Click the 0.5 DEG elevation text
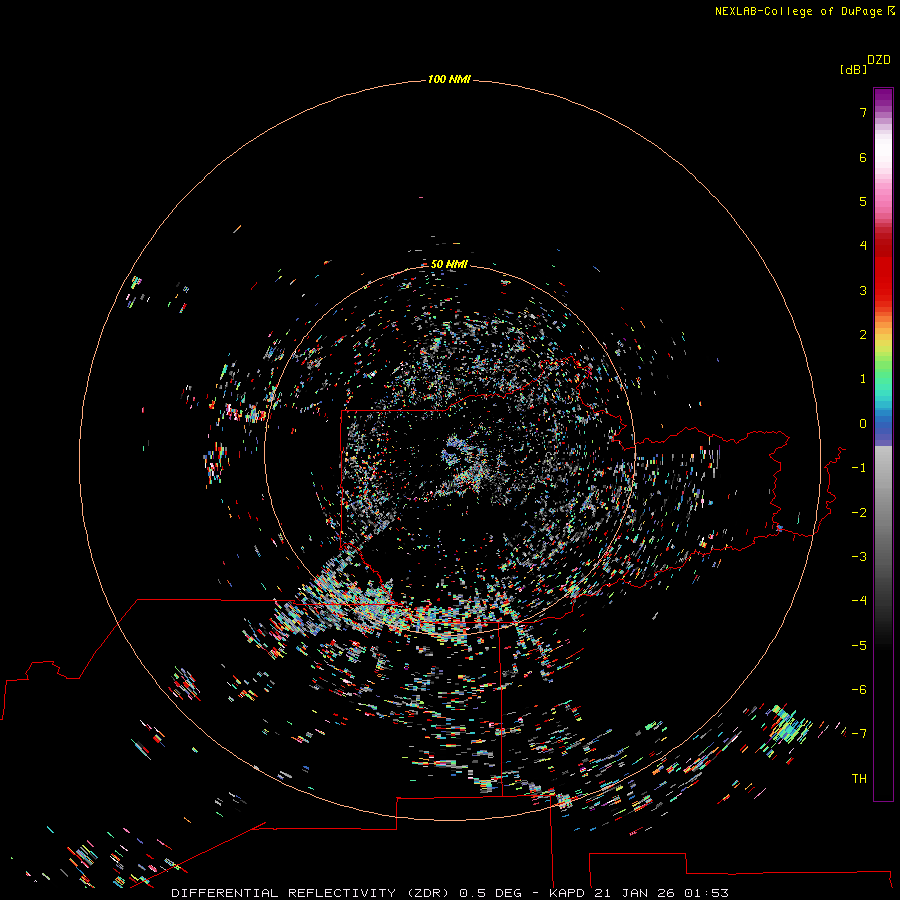 (490, 893)
